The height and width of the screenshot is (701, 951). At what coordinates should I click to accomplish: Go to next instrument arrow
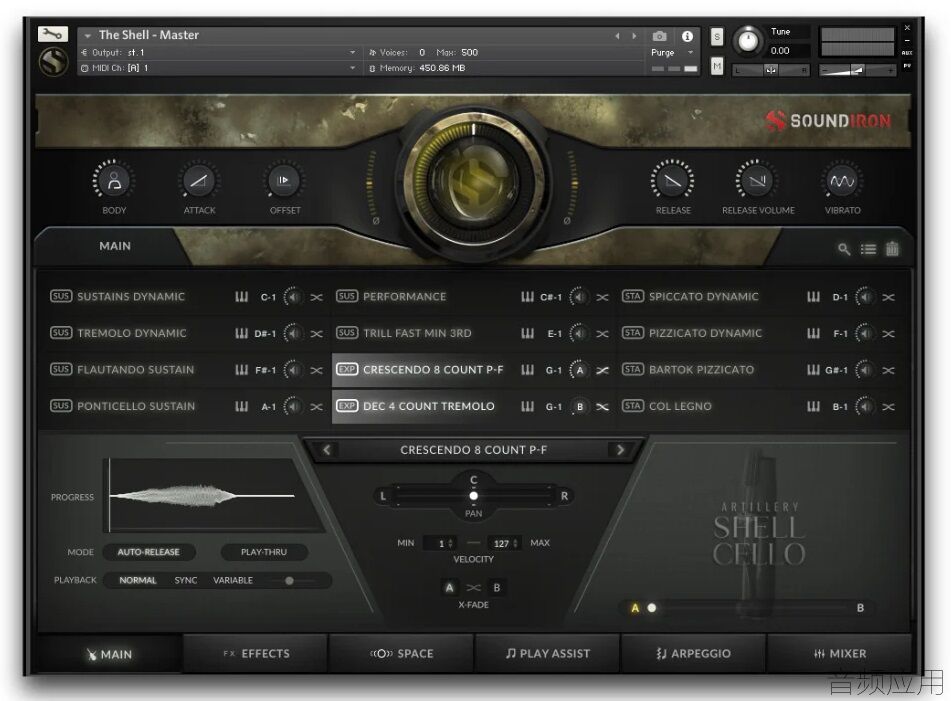[634, 36]
